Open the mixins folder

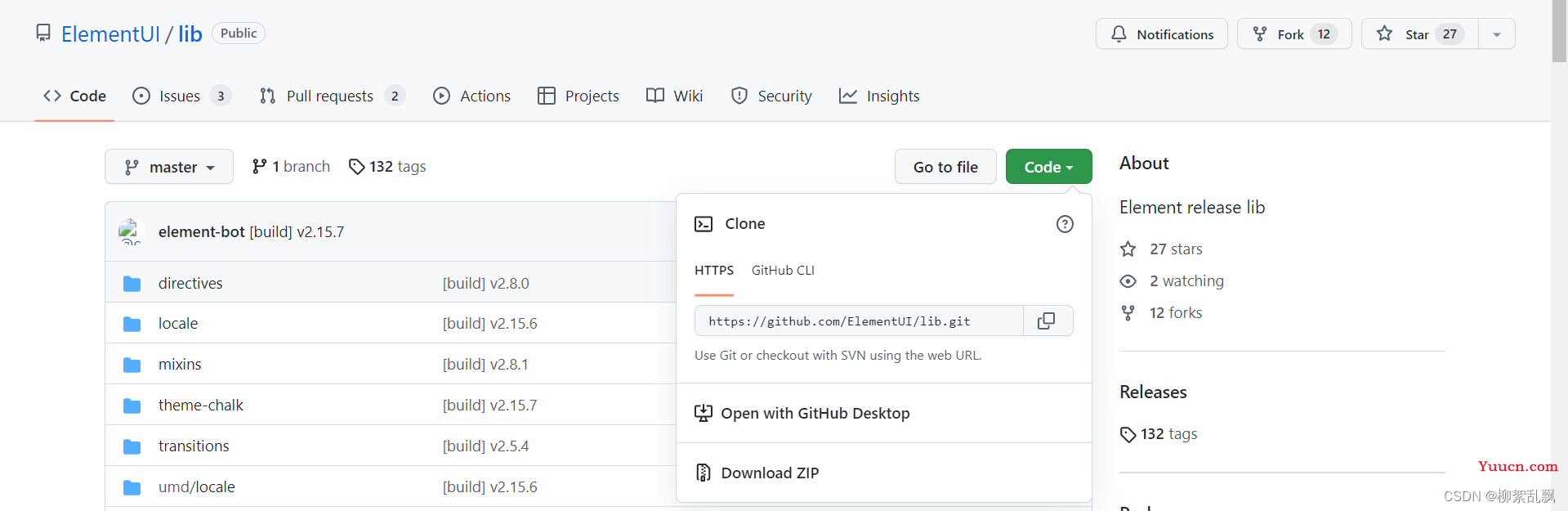pos(180,364)
